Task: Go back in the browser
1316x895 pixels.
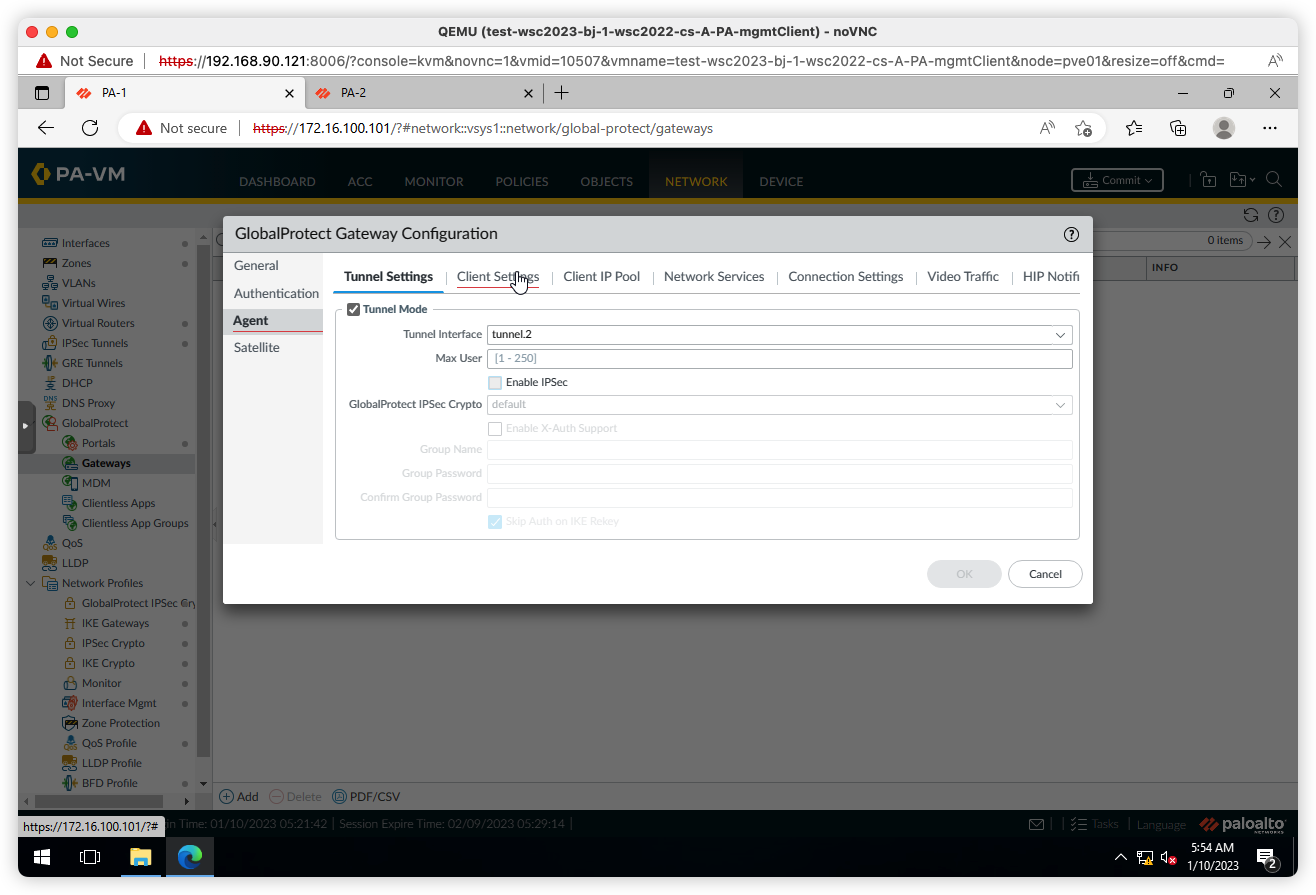Action: click(46, 128)
